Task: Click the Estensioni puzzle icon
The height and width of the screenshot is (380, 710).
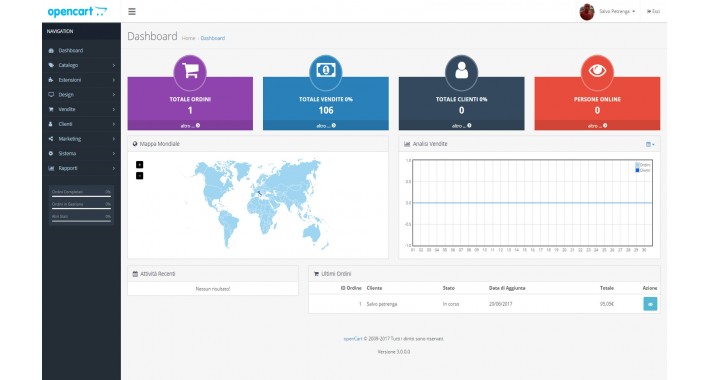Action: 51,80
